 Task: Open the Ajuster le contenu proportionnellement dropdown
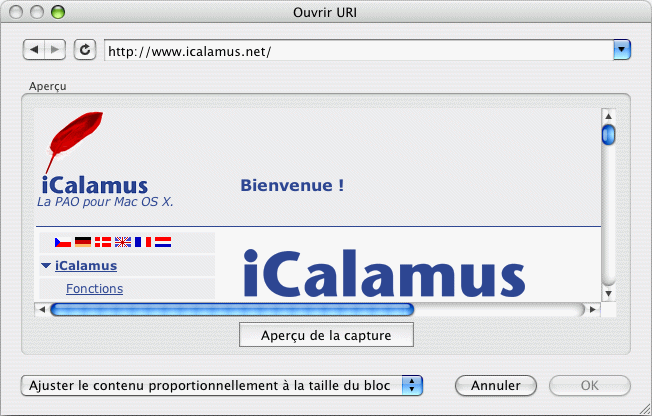click(x=222, y=386)
